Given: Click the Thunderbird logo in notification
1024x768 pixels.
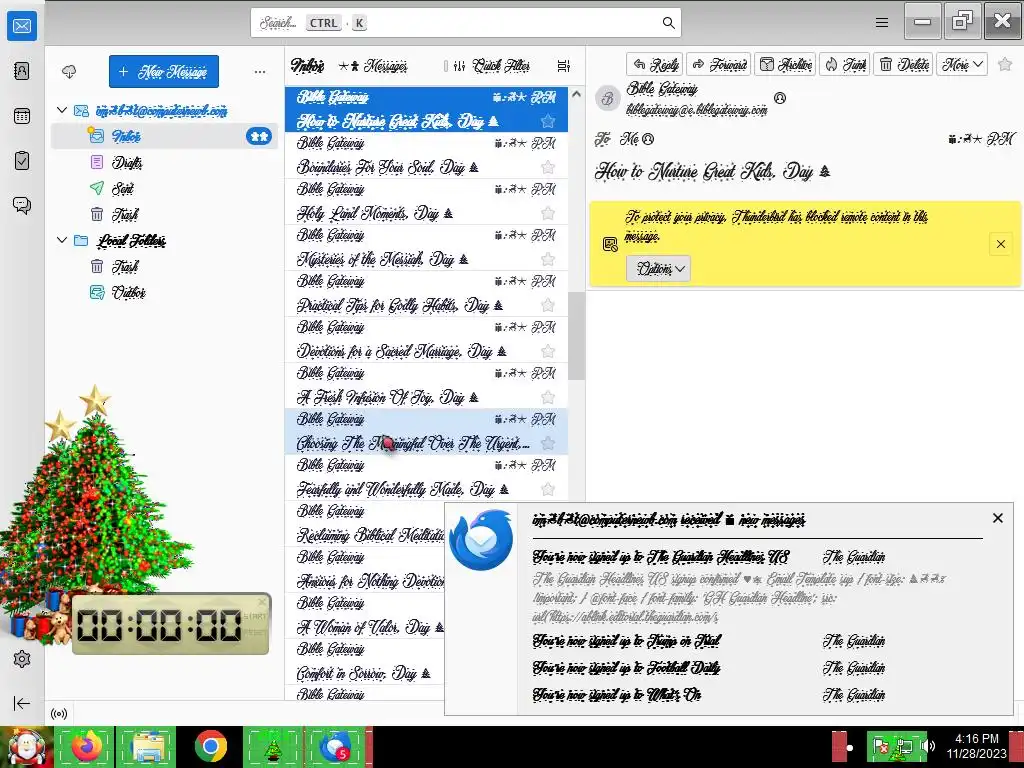Looking at the screenshot, I should [481, 539].
